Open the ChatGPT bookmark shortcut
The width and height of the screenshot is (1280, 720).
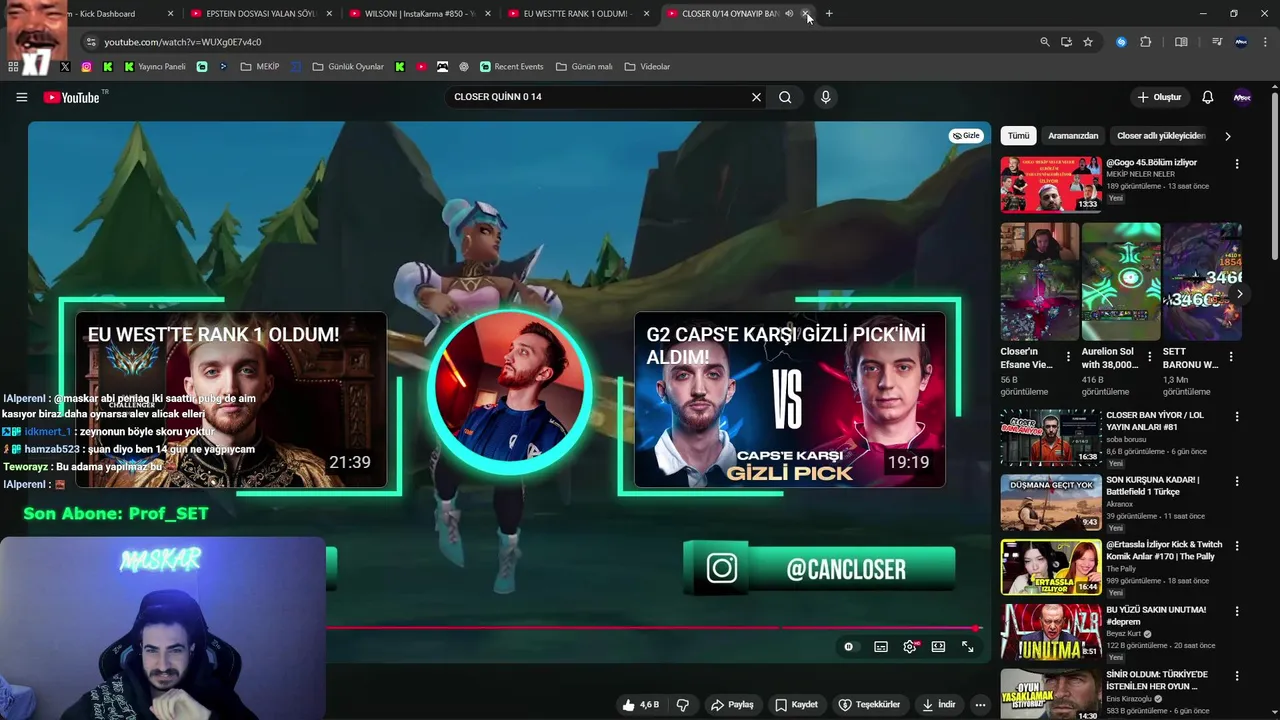pyautogui.click(x=464, y=67)
